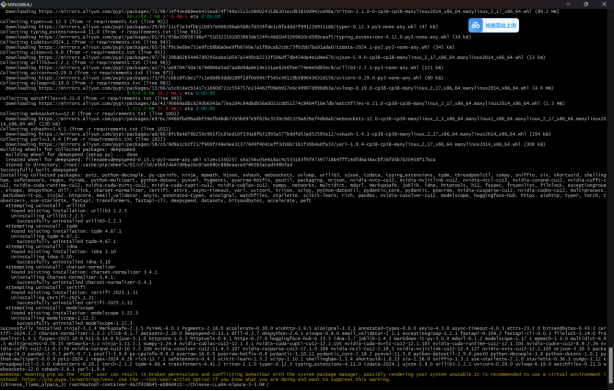Click the line 'Attempting uninstall: idna'
The image size is (614, 391).
pos(42,247)
